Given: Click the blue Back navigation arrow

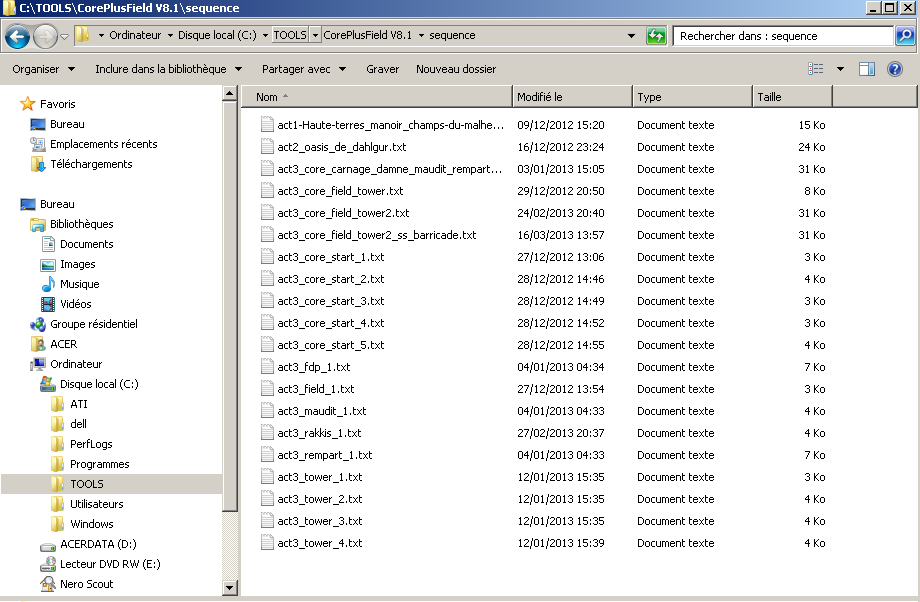Looking at the screenshot, I should click(x=18, y=36).
